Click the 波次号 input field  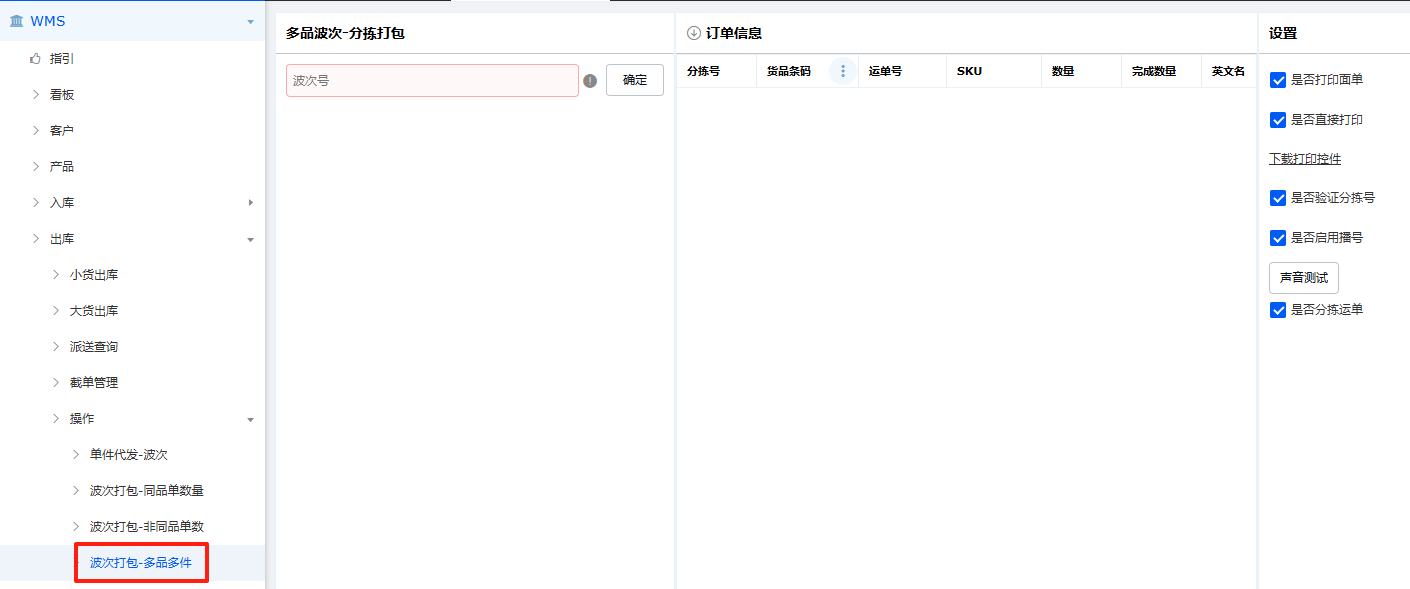pyautogui.click(x=432, y=80)
